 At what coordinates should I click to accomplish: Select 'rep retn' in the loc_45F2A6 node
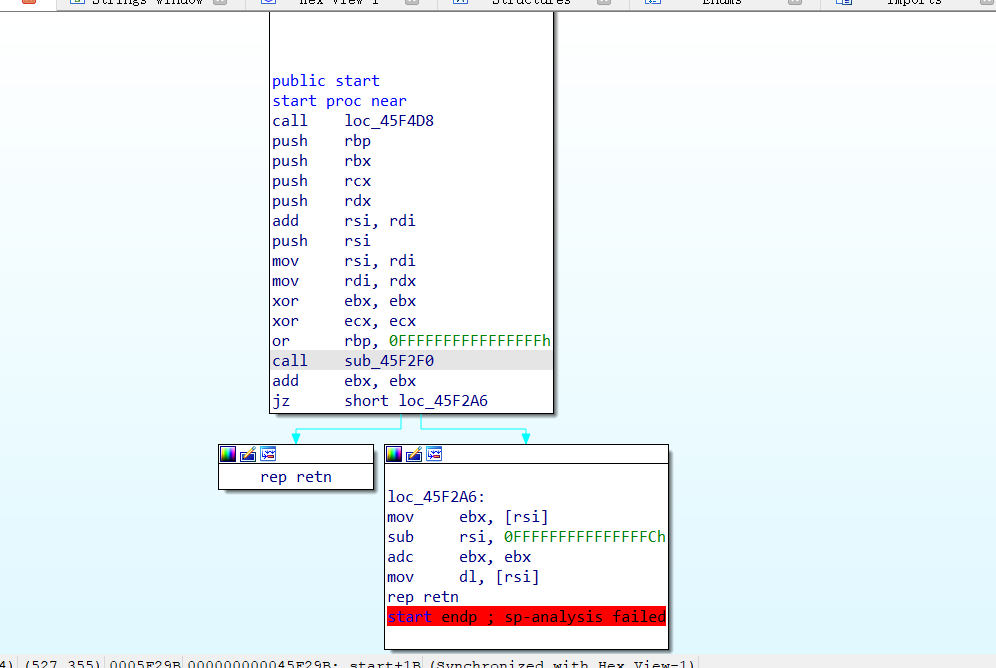(422, 597)
